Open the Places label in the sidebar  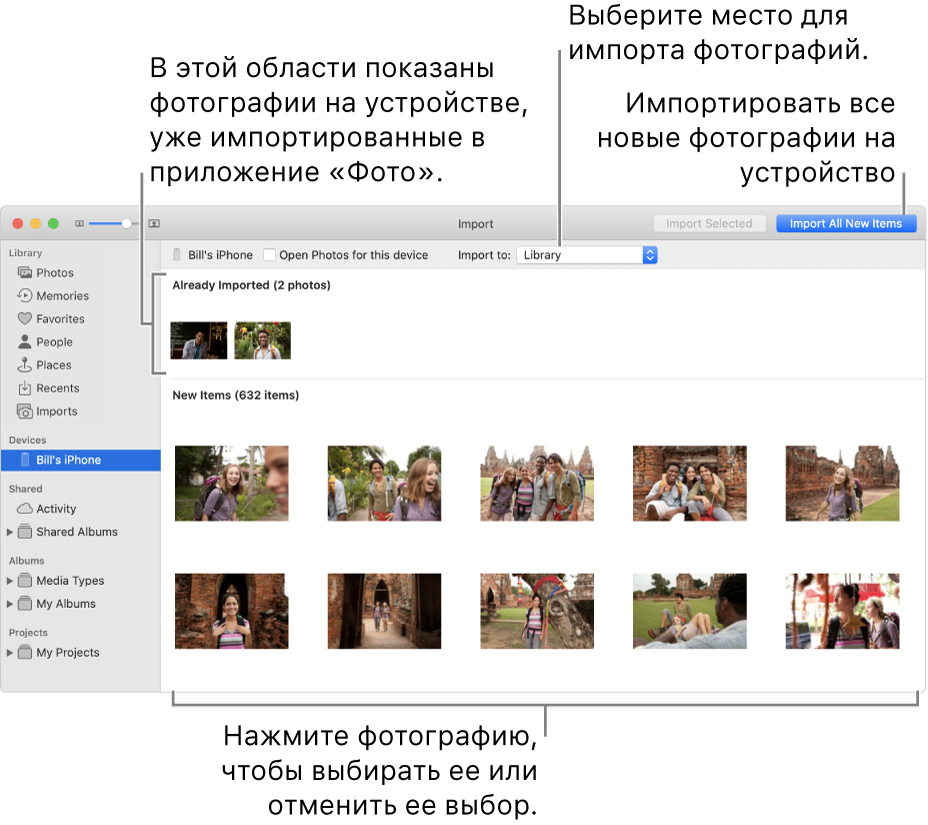[x=54, y=365]
